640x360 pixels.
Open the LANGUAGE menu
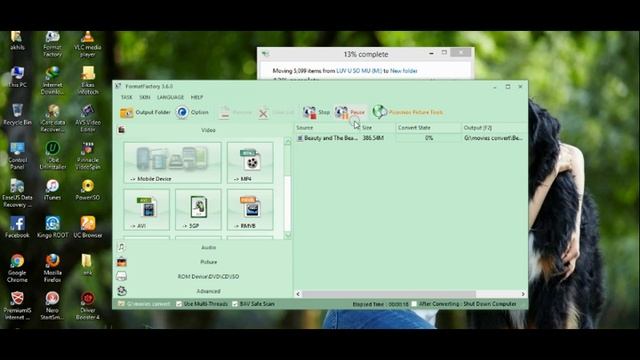[x=170, y=97]
